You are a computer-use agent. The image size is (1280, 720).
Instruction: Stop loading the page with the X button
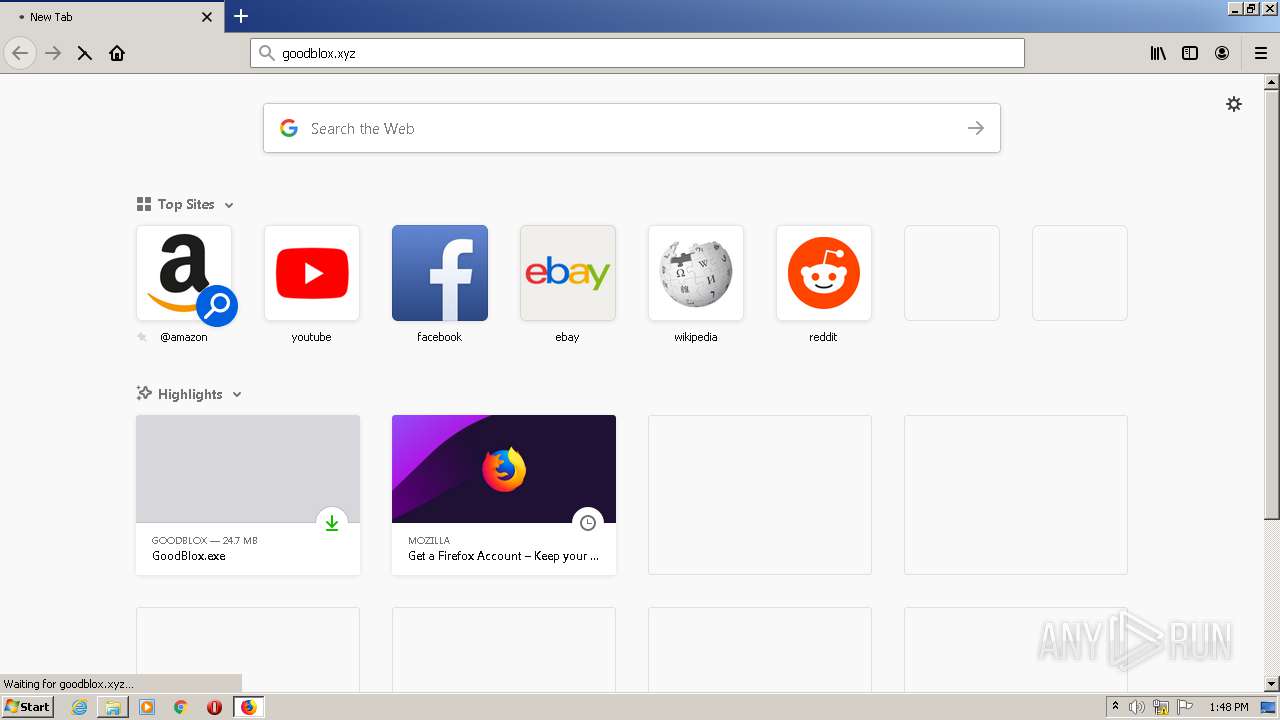tap(85, 53)
